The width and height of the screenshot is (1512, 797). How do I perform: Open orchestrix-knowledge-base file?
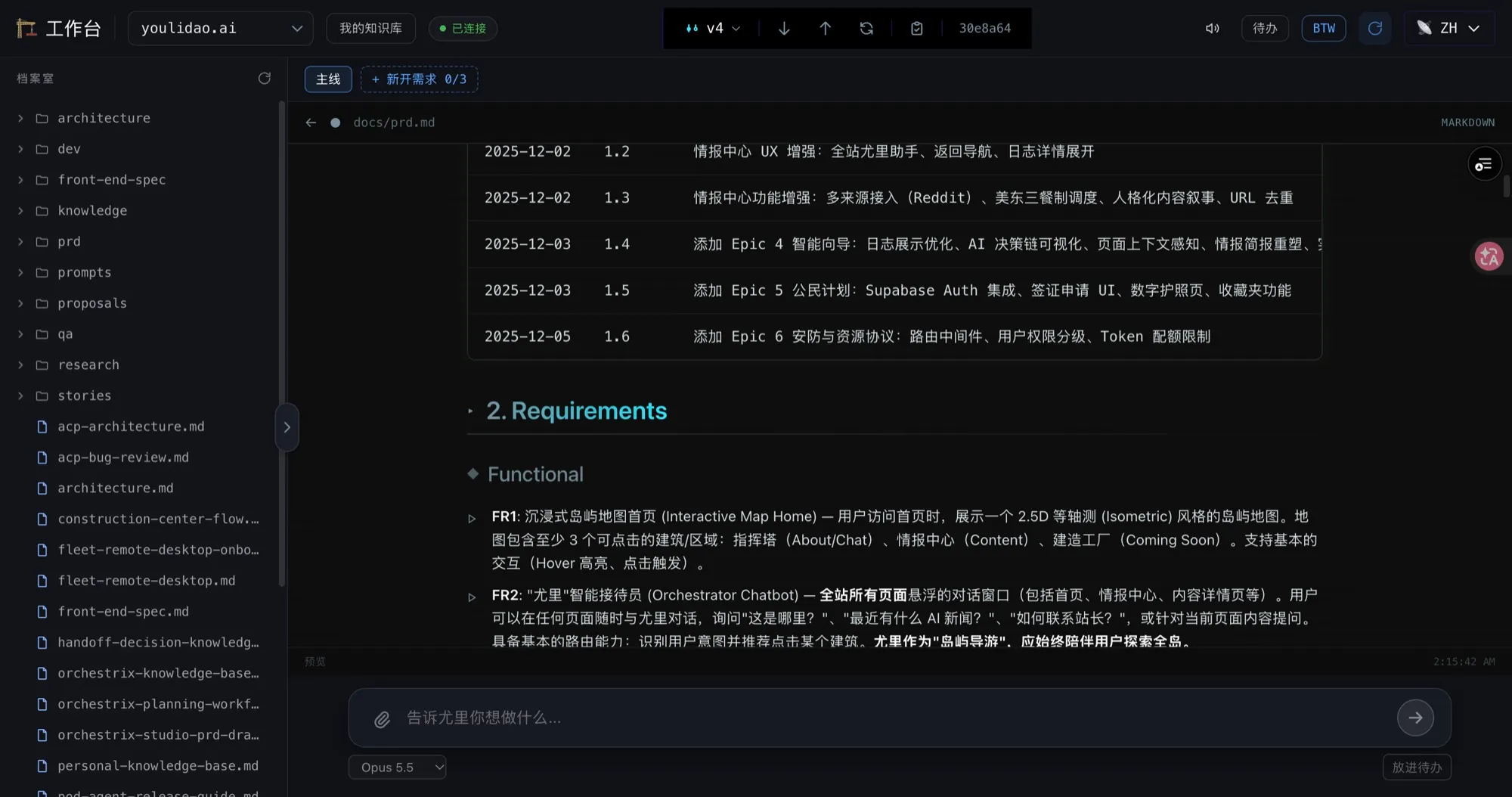click(x=140, y=673)
